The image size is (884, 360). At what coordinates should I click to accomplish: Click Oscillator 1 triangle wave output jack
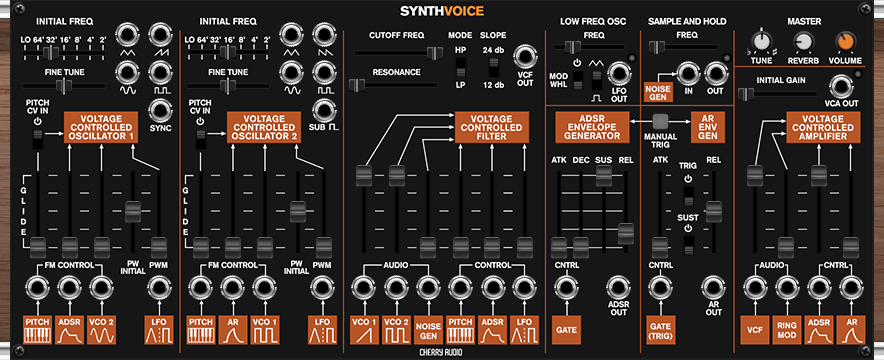(x=127, y=35)
